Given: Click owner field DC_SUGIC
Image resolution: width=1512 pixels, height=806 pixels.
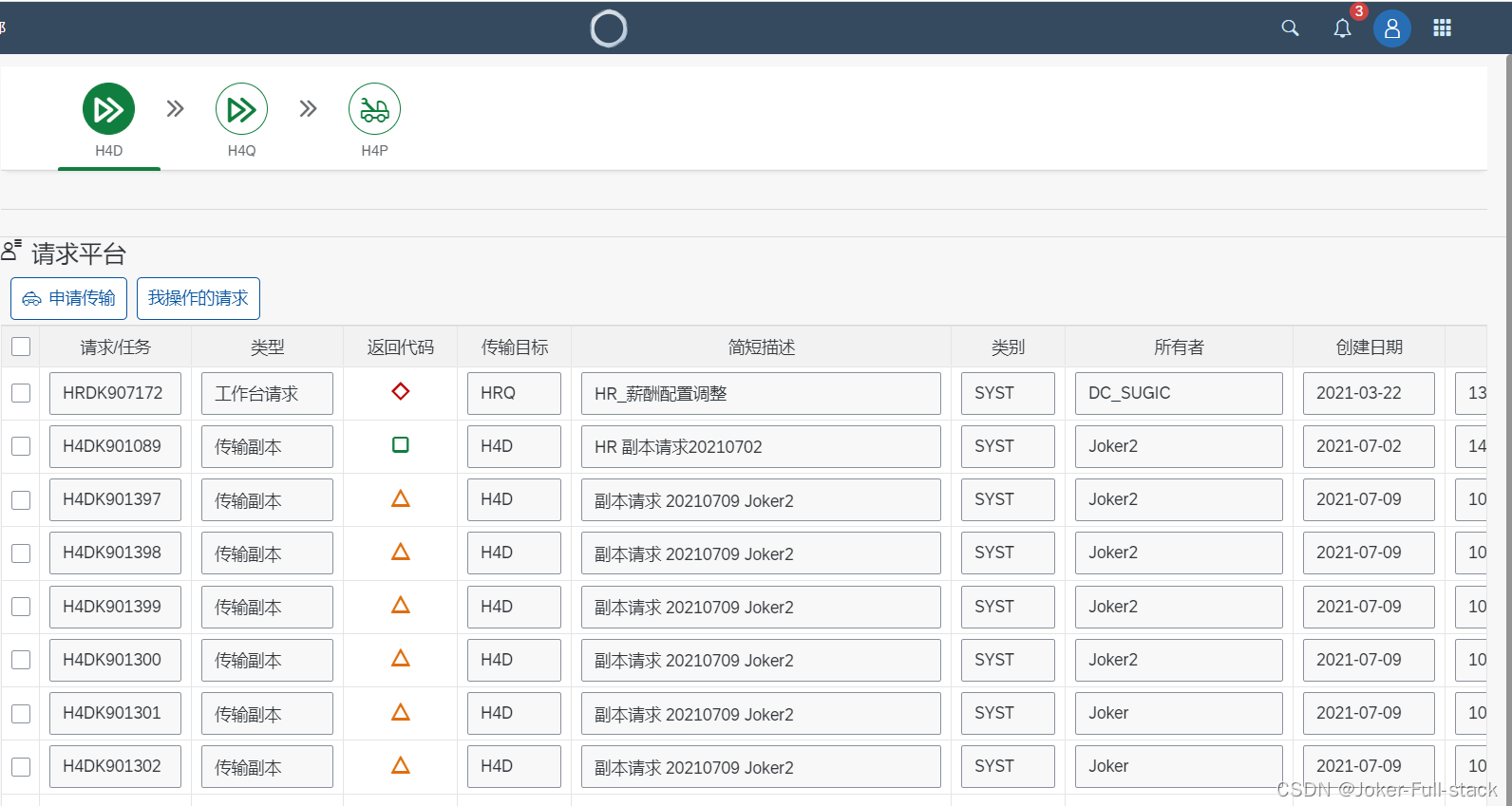Looking at the screenshot, I should 1179,393.
